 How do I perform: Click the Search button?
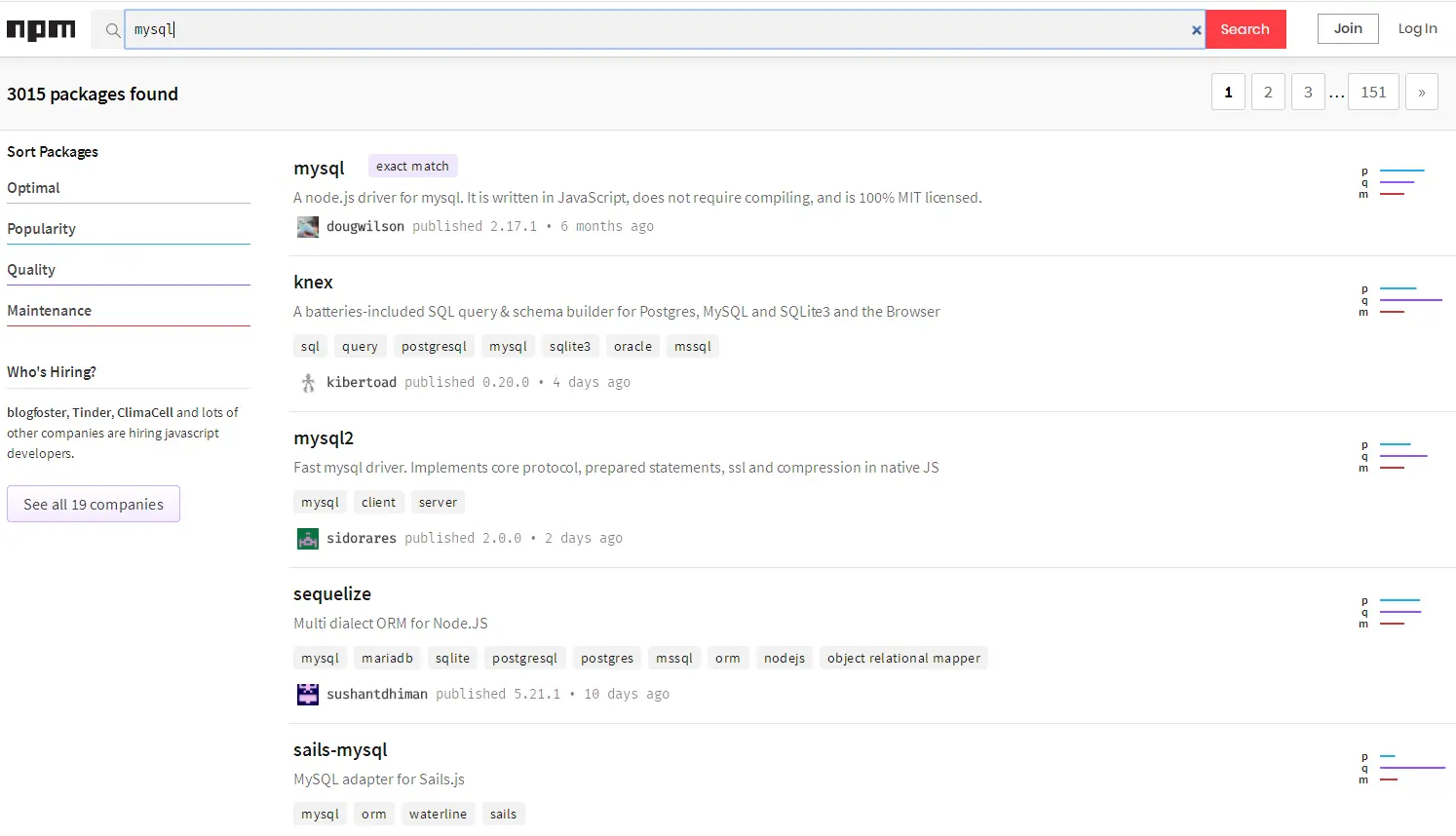click(1245, 29)
